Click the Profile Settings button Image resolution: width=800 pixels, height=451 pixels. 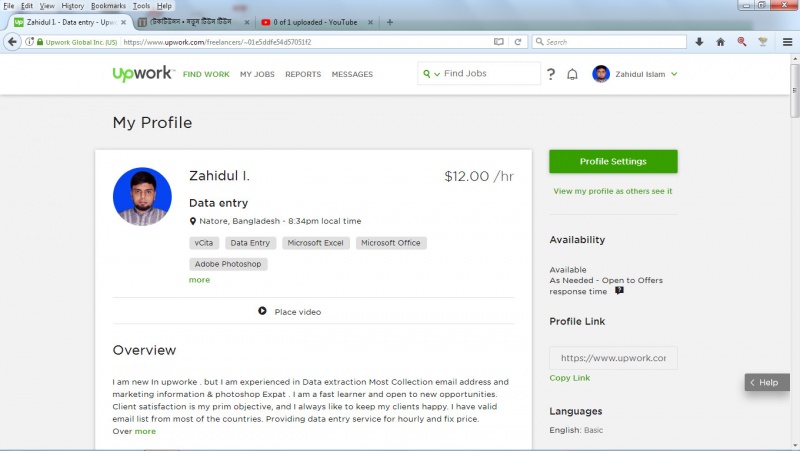[613, 161]
